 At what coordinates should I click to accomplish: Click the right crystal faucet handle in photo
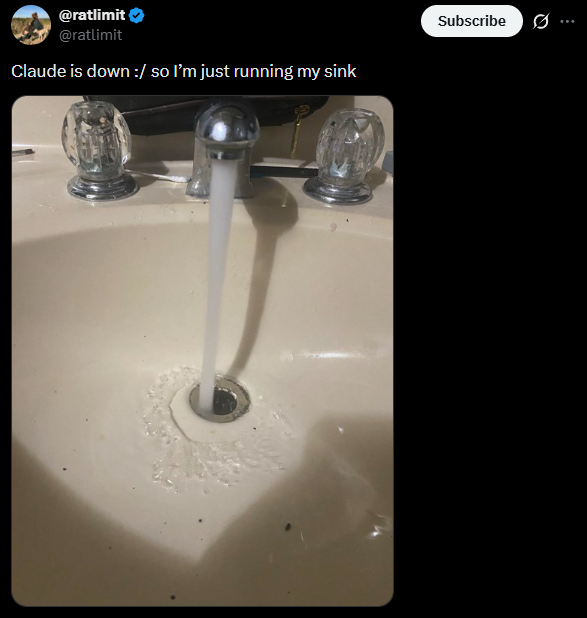(x=345, y=156)
